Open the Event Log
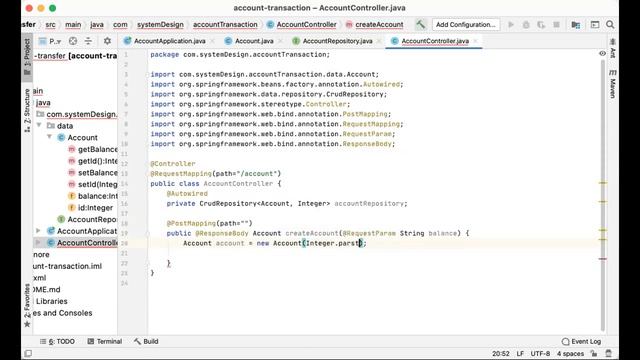Viewport: 640px width, 360px height. (581, 342)
